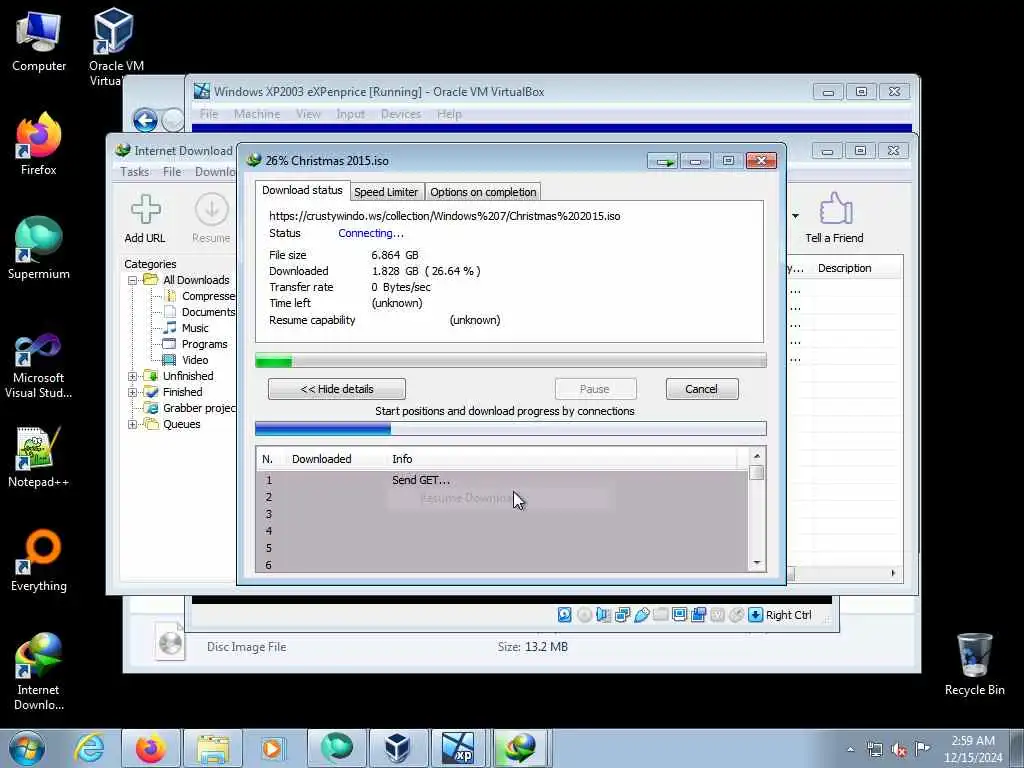1024x768 pixels.
Task: Select connection row 1 Send GET
Action: tap(502, 480)
